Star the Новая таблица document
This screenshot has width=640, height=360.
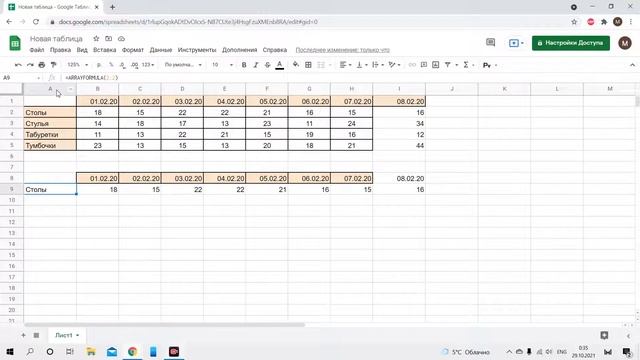point(96,38)
